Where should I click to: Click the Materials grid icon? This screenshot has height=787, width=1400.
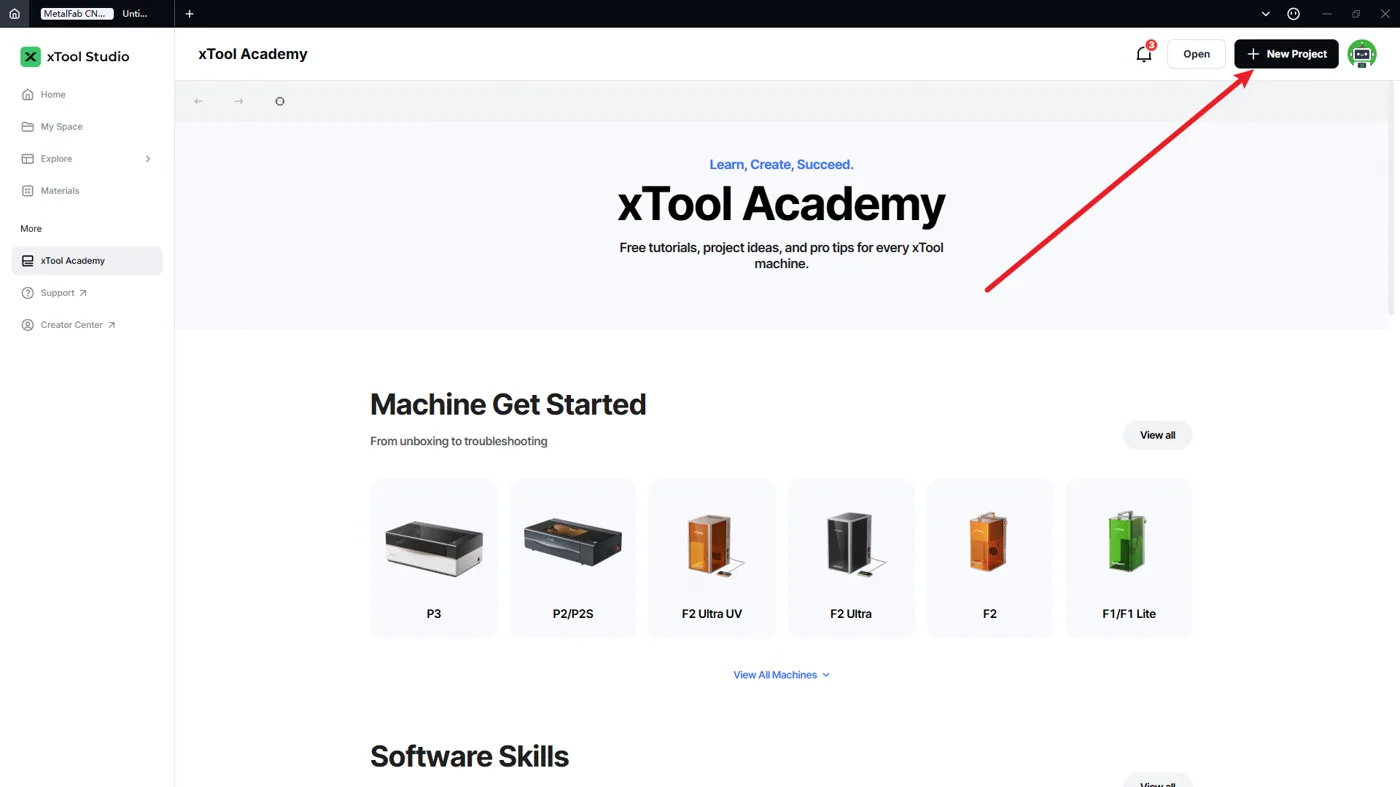(28, 191)
